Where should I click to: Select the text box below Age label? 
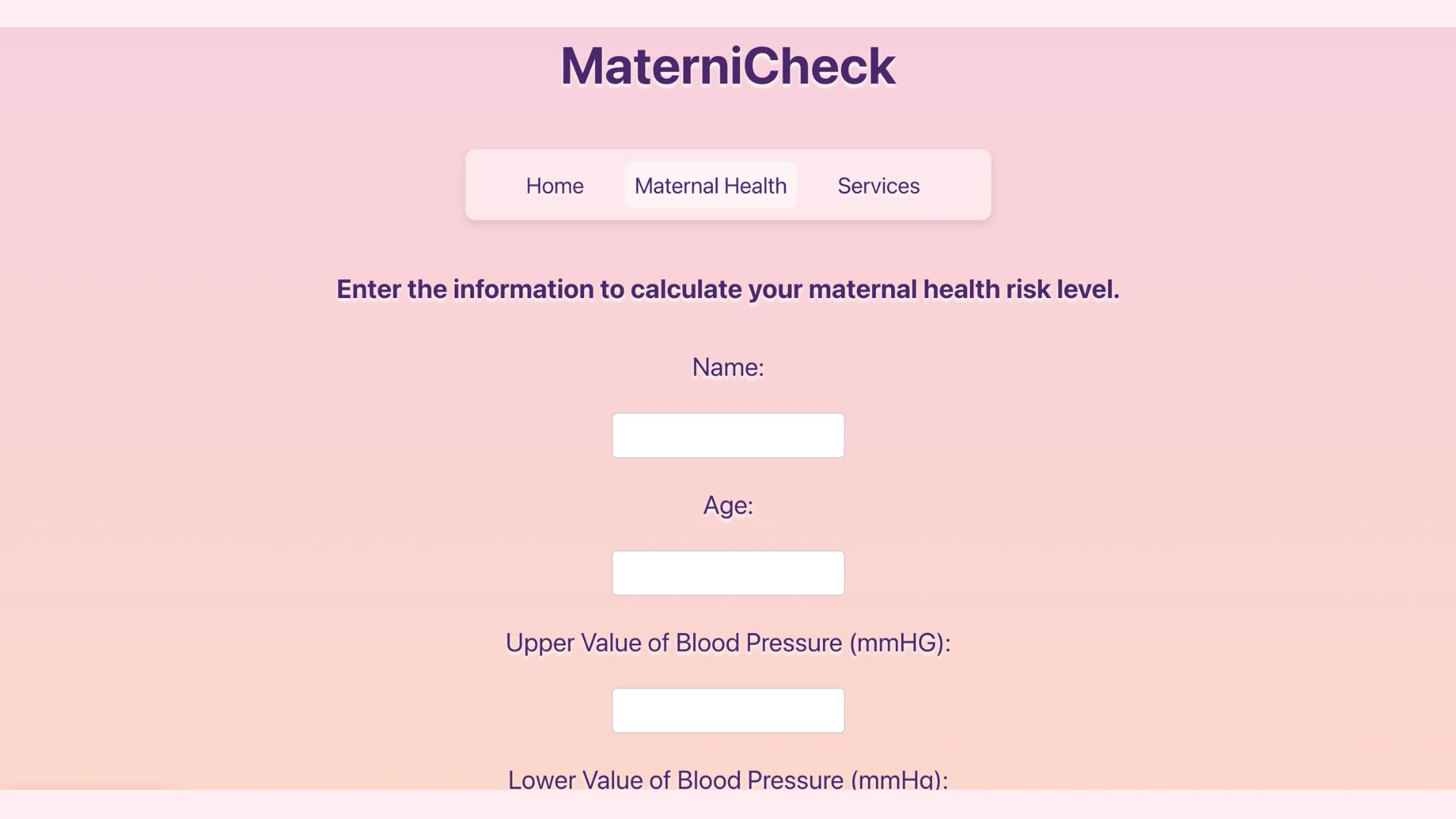point(728,573)
